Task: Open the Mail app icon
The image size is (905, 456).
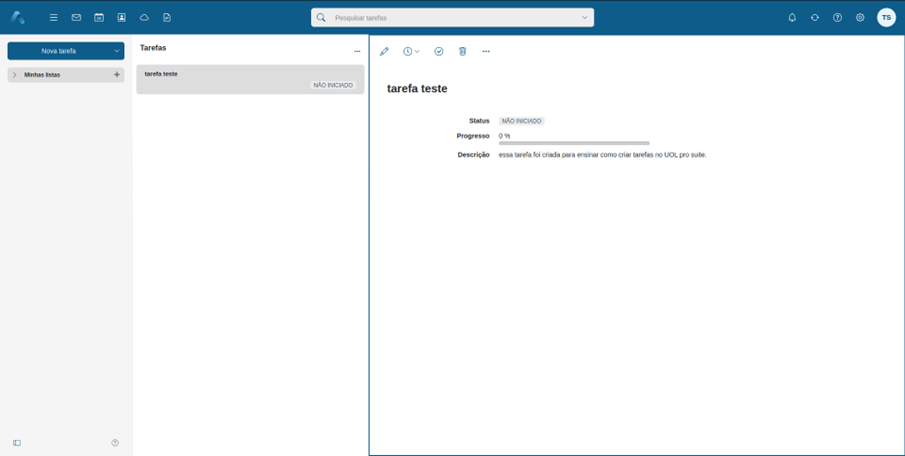Action: pos(76,18)
